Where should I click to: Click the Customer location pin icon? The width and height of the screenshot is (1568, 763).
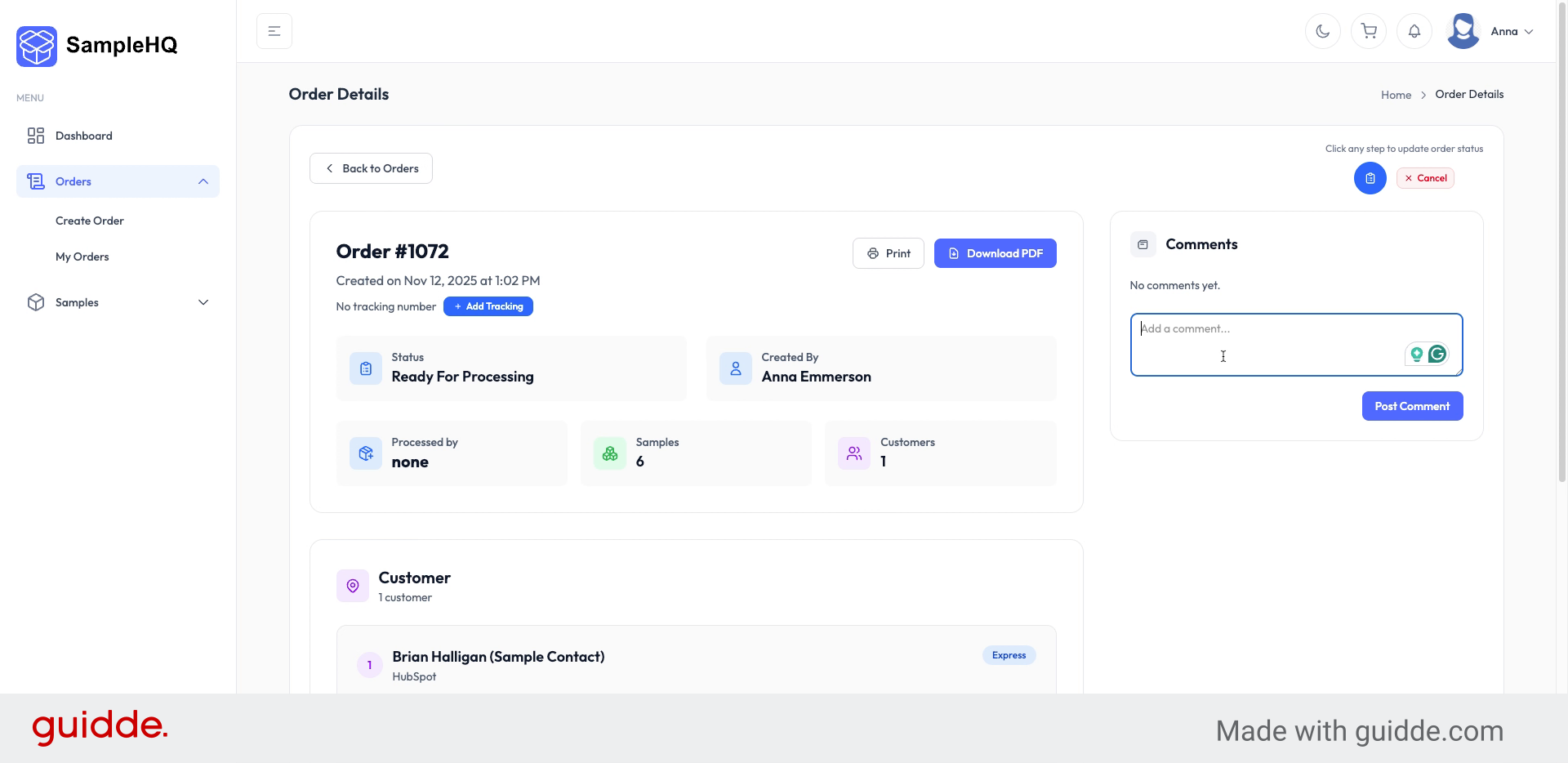pos(353,586)
